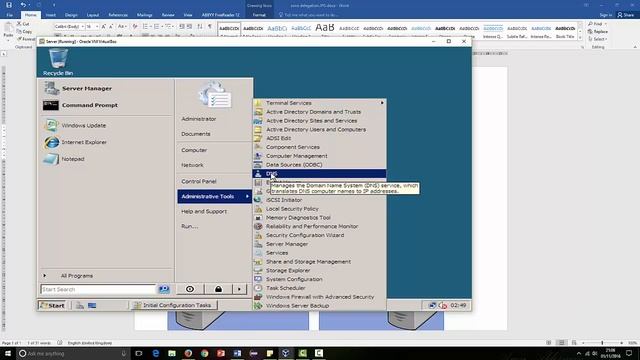
Task: Open Run... dialog
Action: click(190, 226)
